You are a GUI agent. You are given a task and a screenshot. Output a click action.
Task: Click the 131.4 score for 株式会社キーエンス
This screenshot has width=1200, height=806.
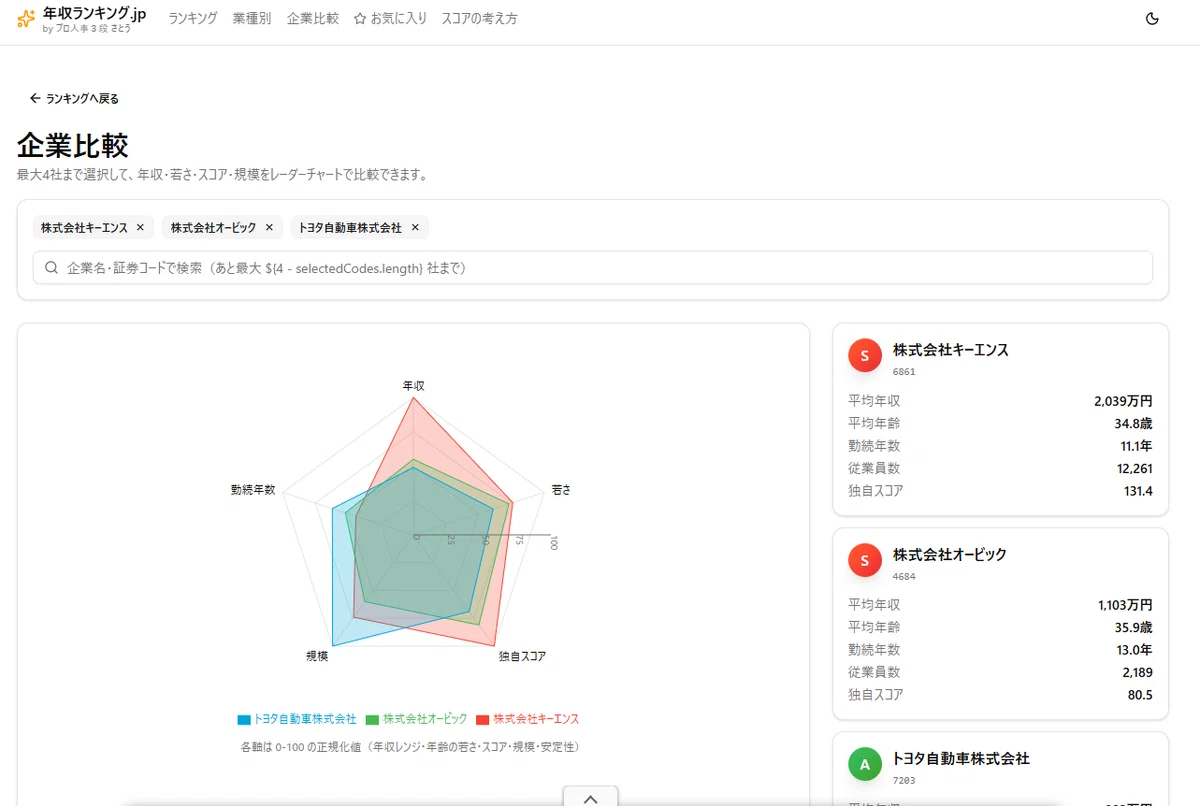pos(1138,491)
